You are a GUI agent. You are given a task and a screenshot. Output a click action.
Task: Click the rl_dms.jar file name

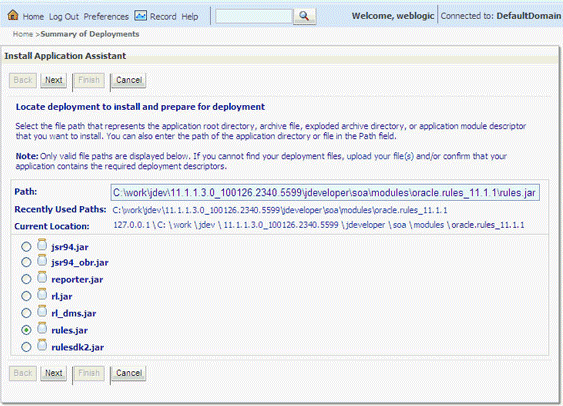point(74,313)
